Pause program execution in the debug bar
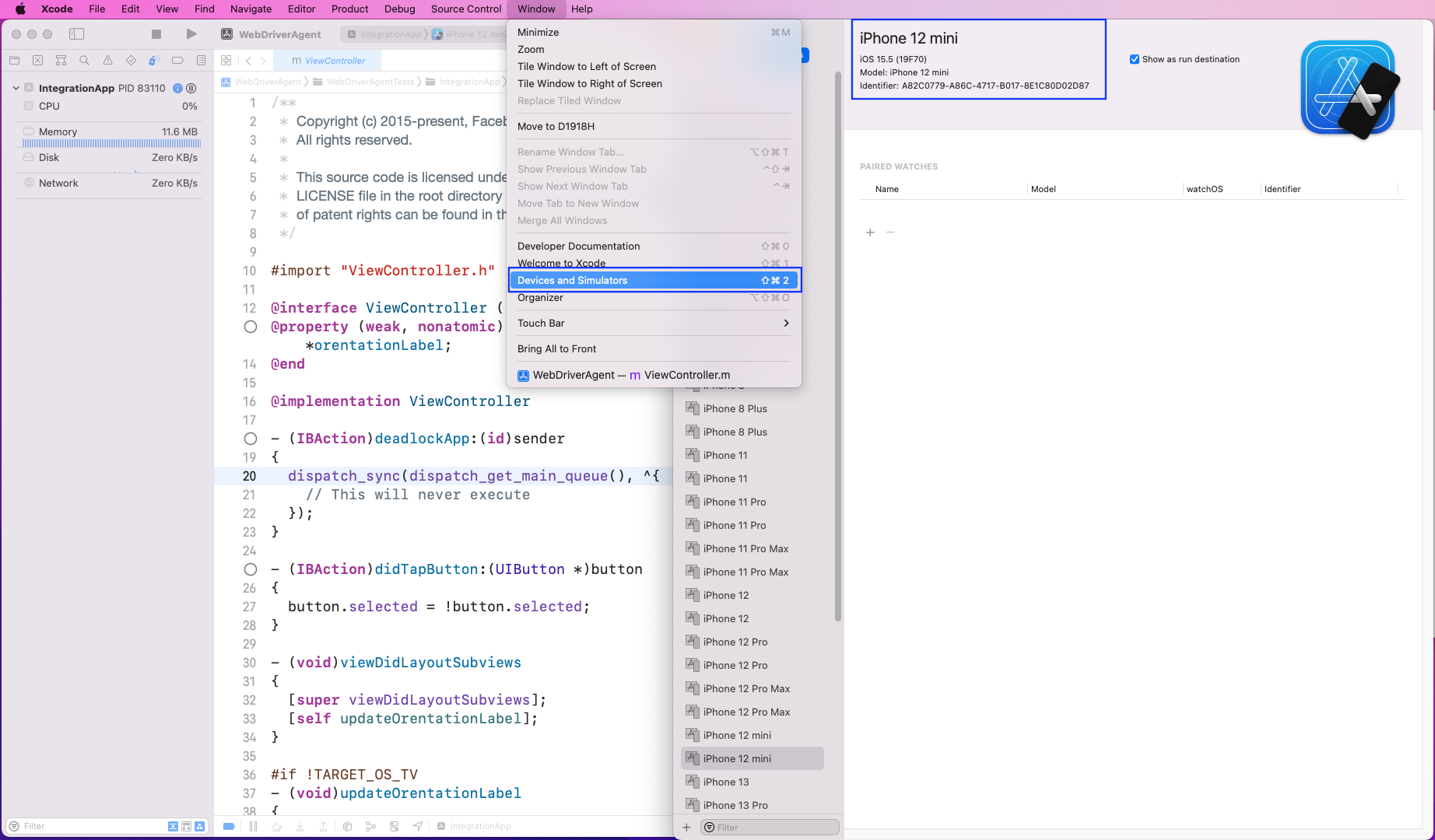Viewport: 1435px width, 840px height. (x=253, y=826)
